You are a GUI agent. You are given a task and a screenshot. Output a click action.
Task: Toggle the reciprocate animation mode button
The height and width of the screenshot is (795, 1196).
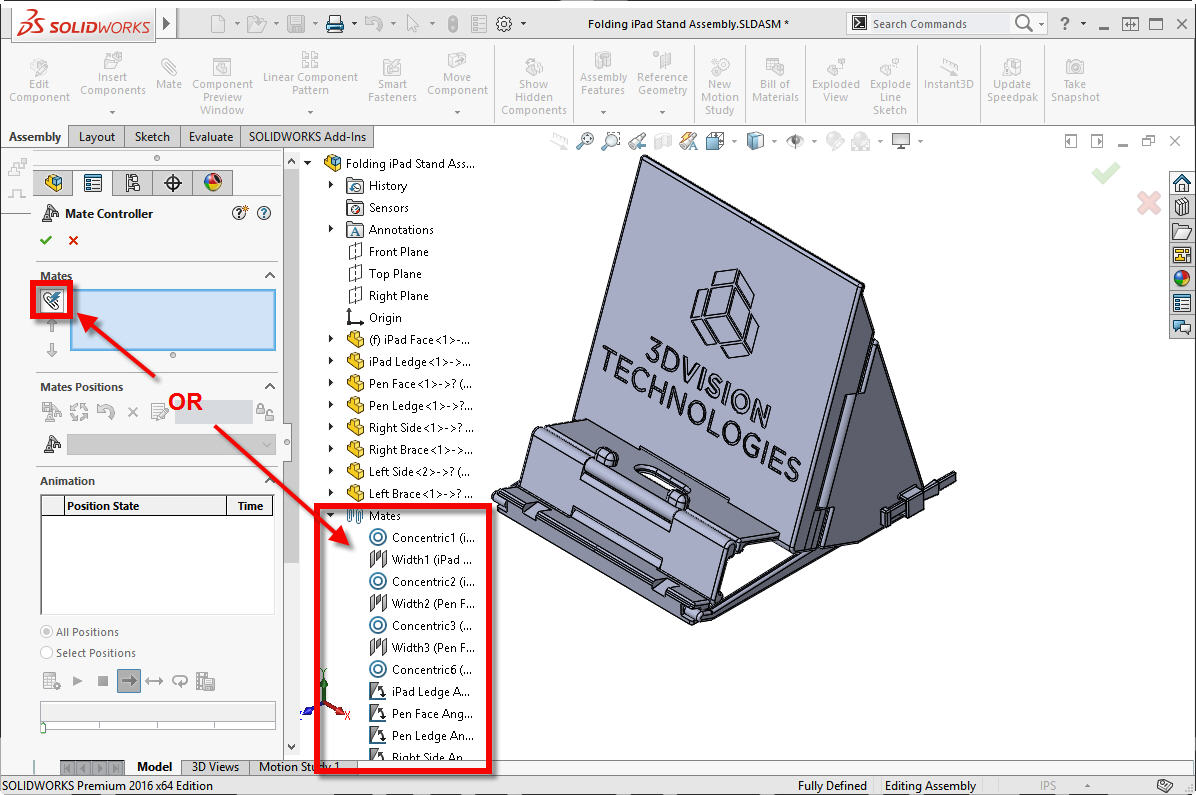coord(154,681)
